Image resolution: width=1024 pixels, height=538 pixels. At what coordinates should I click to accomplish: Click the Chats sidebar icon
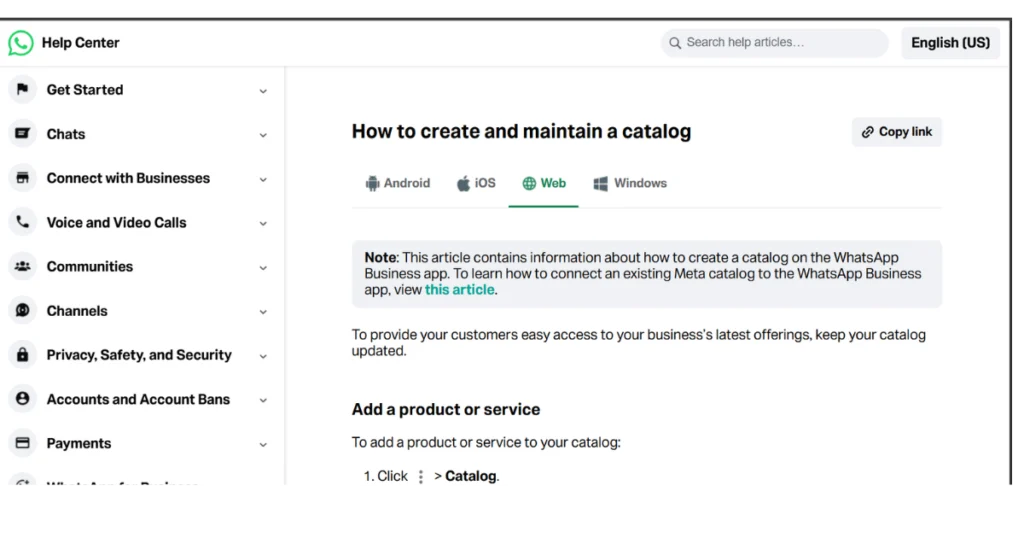[22, 133]
